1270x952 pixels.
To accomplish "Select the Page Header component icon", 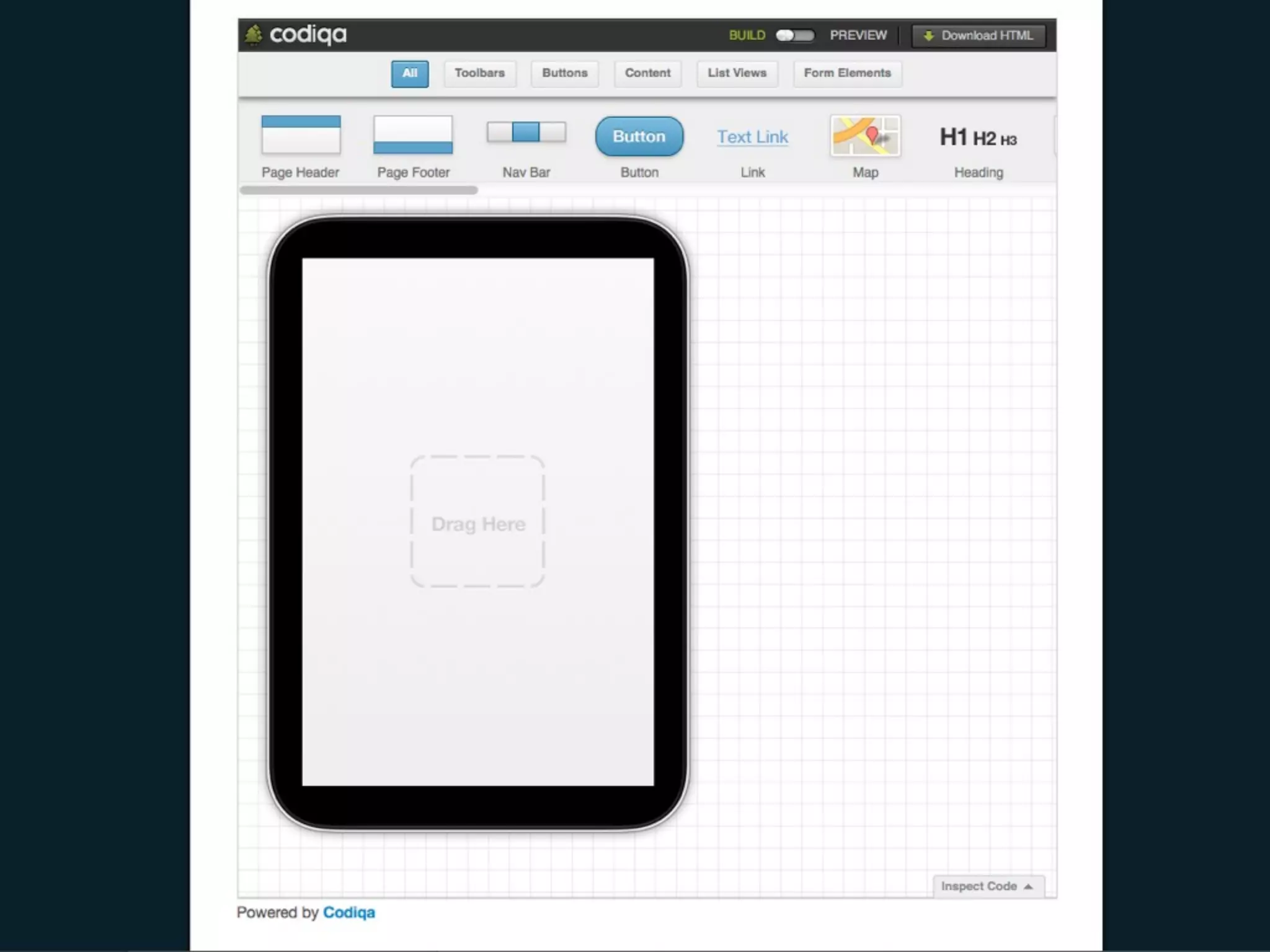I will [x=301, y=134].
